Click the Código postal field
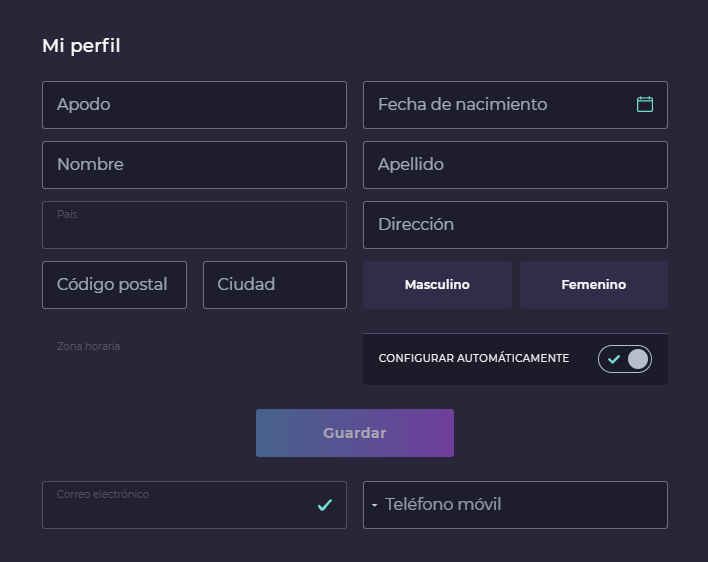This screenshot has height=562, width=708. (x=114, y=285)
